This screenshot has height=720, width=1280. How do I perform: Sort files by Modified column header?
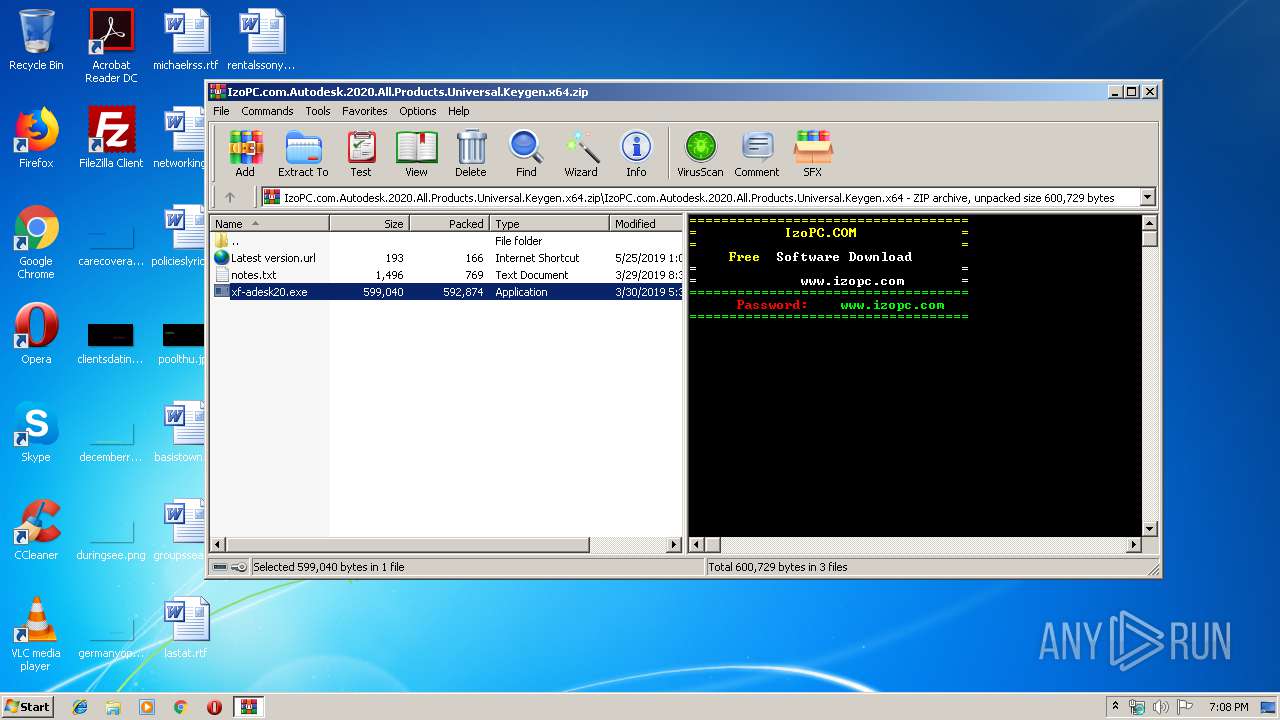[646, 224]
